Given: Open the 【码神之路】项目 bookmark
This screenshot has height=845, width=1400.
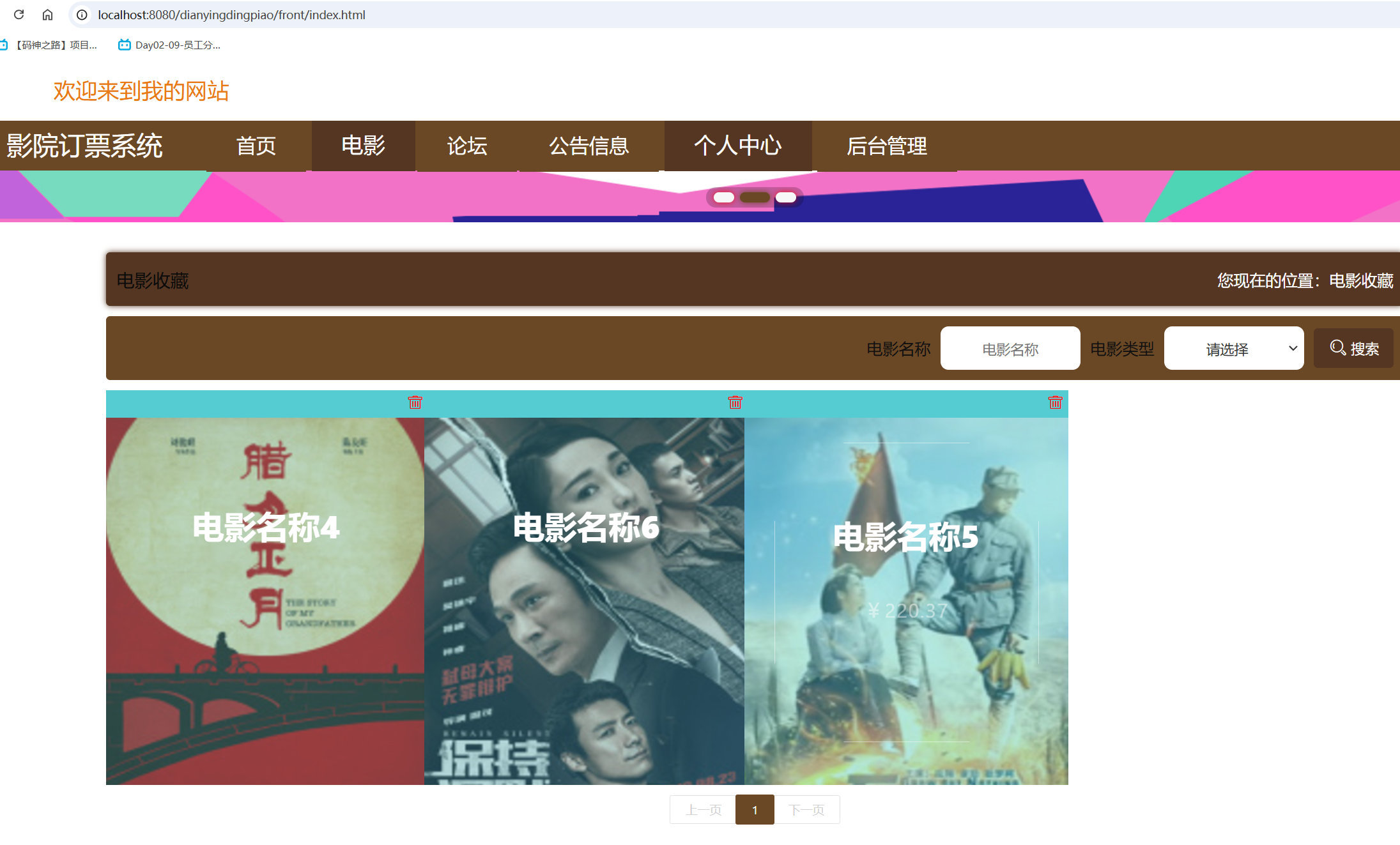Looking at the screenshot, I should pyautogui.click(x=49, y=45).
